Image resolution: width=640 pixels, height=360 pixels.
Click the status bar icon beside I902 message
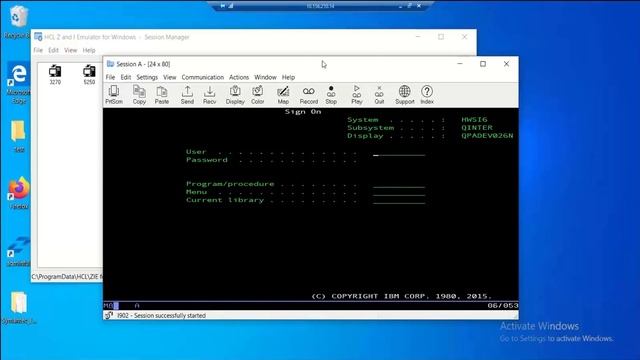point(109,315)
